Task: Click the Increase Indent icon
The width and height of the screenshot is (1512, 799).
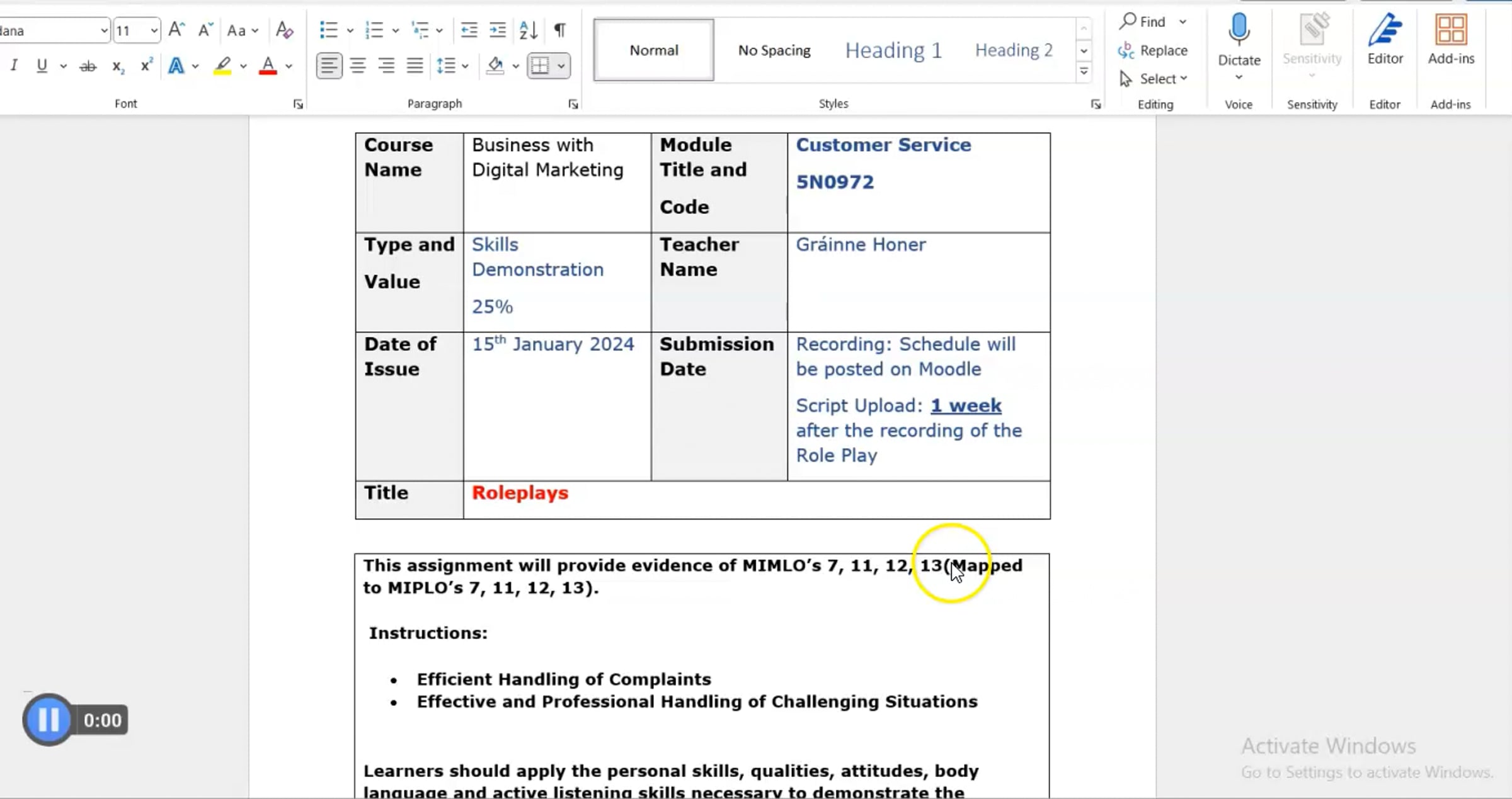Action: point(498,30)
